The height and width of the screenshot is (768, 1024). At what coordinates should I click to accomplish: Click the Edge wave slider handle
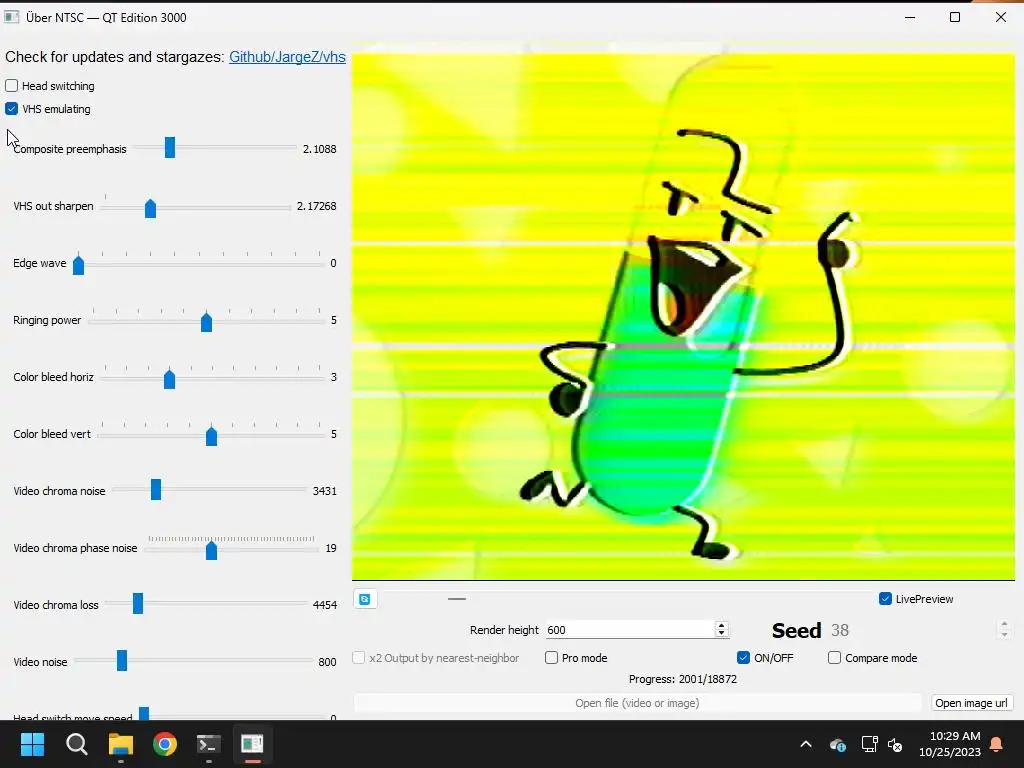[x=78, y=265]
